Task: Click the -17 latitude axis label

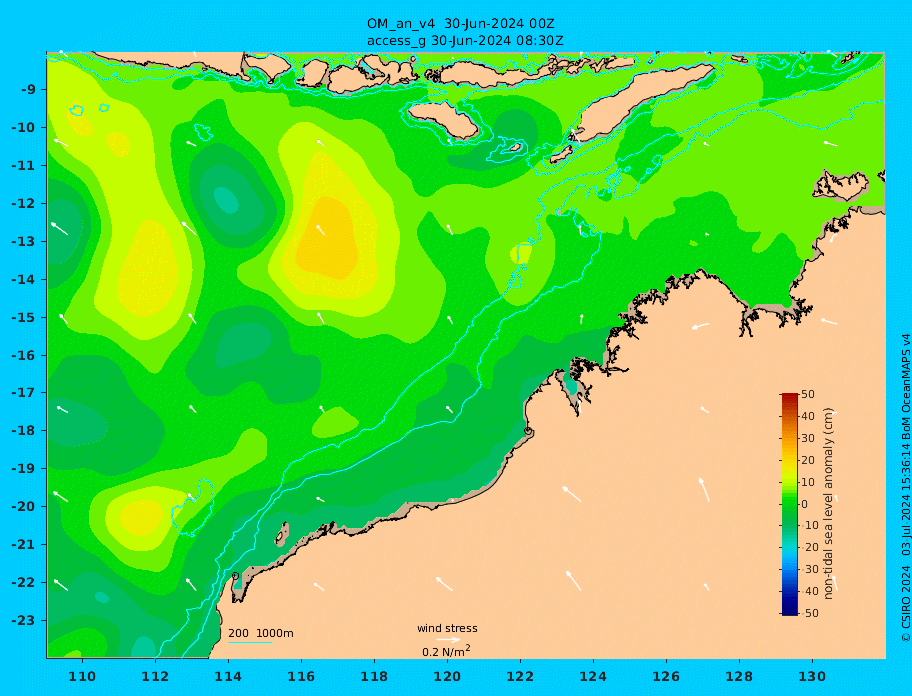Action: coord(24,393)
